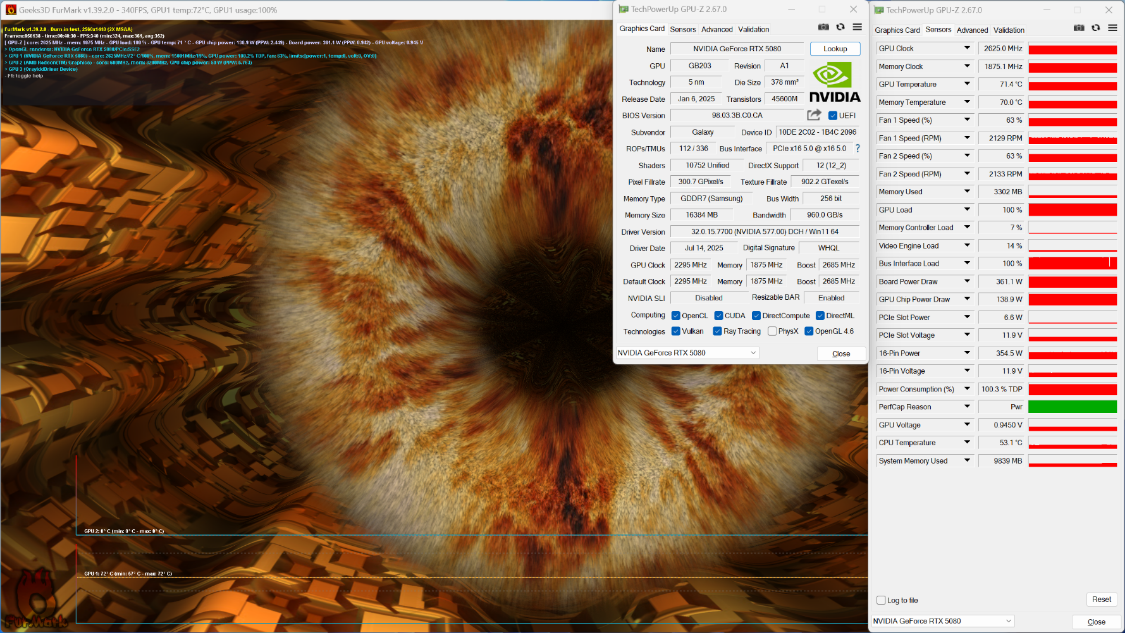Click the BIOS export share icon
This screenshot has height=633, width=1125.
click(814, 115)
